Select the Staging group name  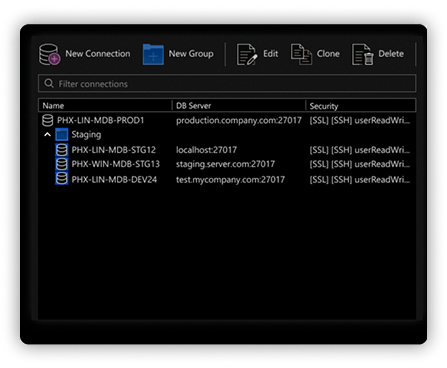point(86,135)
